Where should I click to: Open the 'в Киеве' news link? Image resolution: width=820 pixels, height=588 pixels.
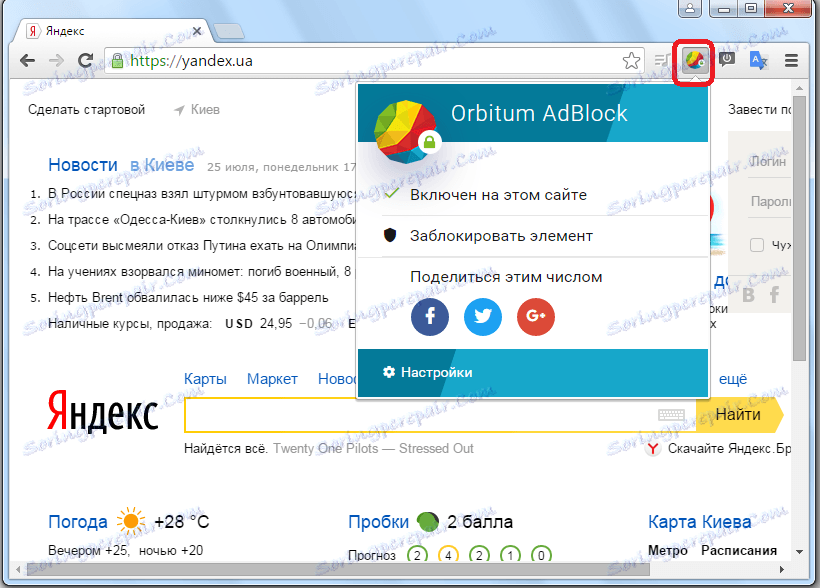(162, 165)
